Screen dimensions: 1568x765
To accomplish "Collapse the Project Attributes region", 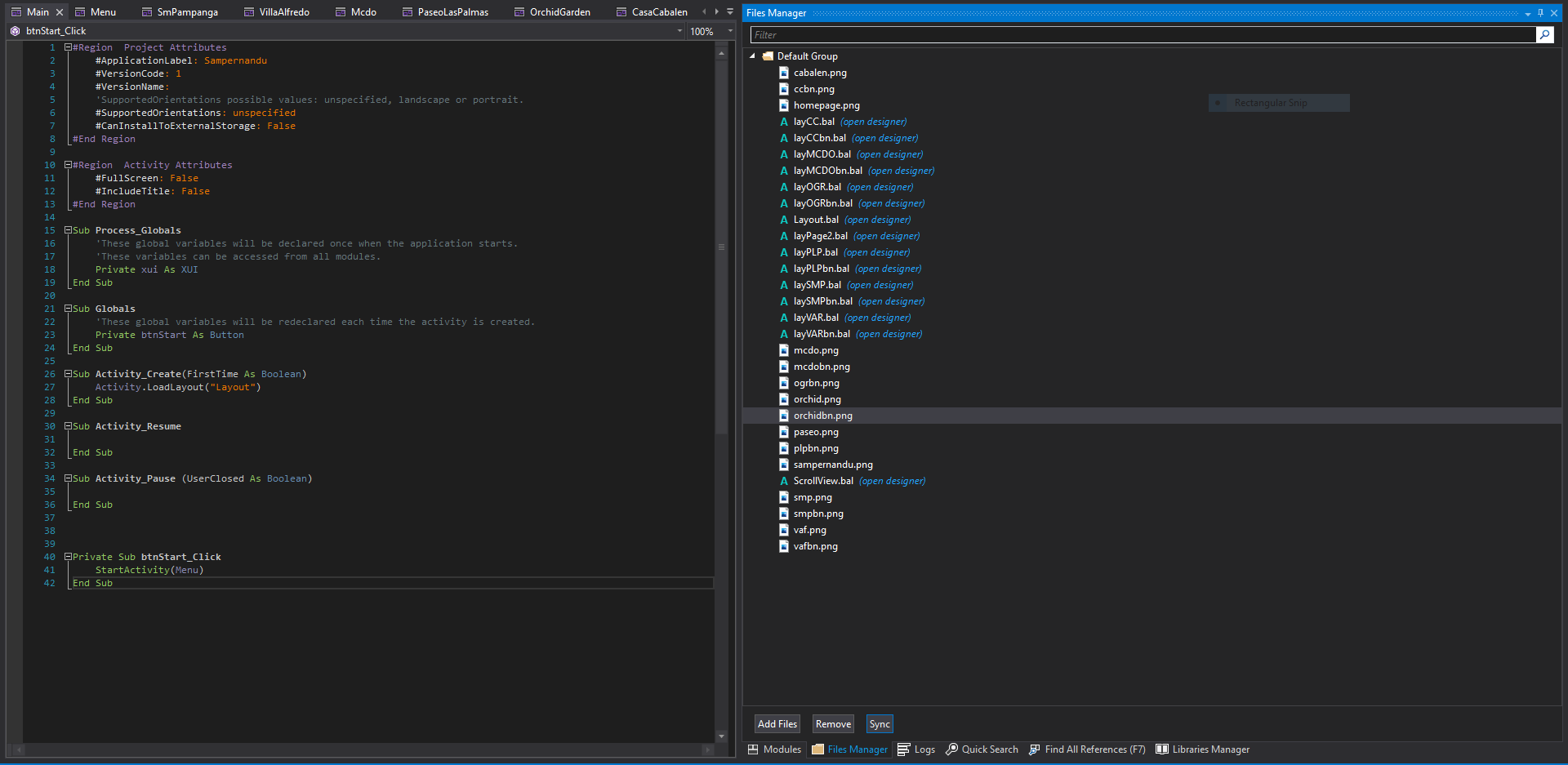I will (x=69, y=47).
